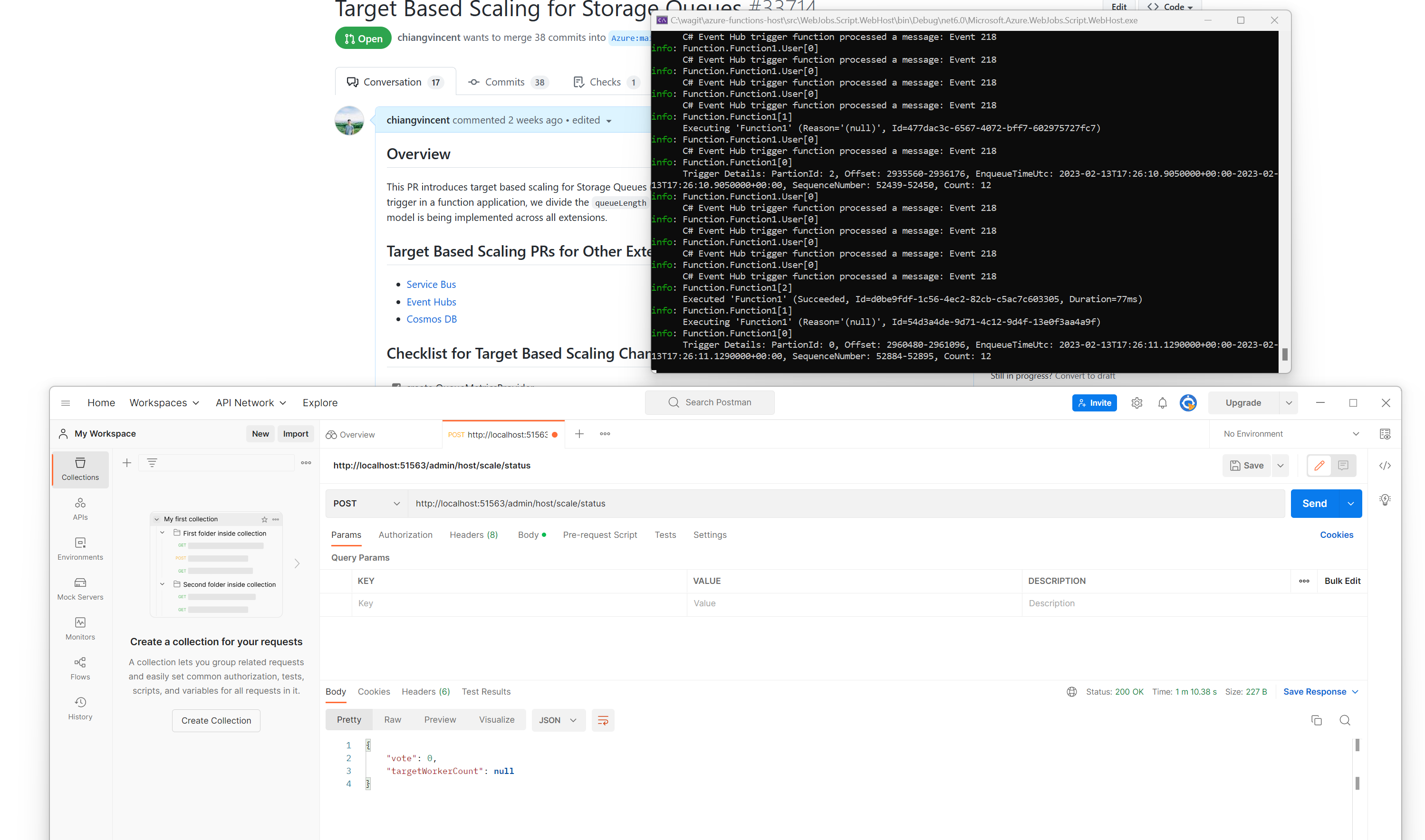Open Postman settings gear icon

(x=1136, y=403)
